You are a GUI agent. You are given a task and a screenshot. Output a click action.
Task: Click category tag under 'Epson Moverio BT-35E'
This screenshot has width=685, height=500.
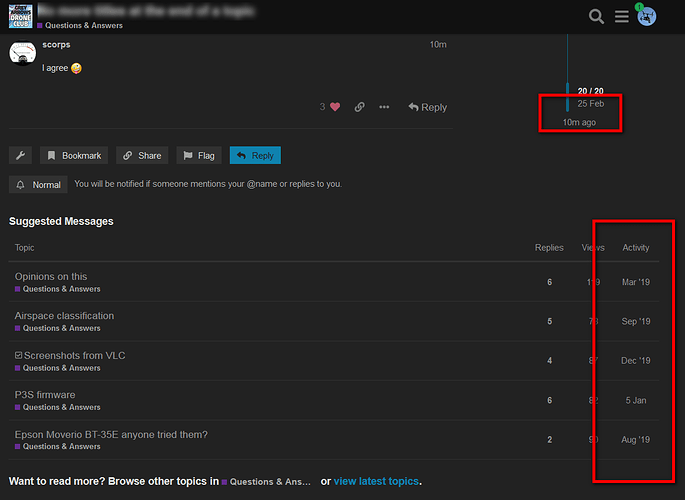click(x=58, y=447)
